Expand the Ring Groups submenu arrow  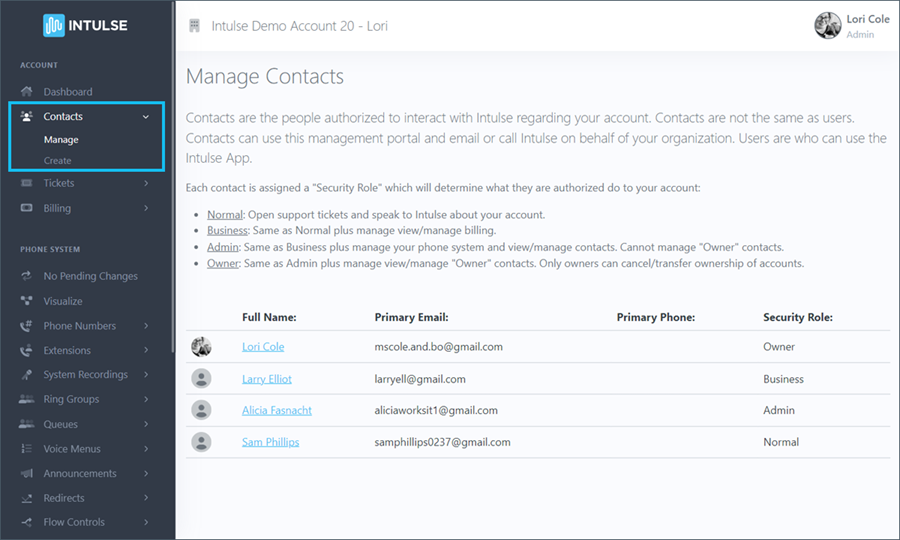[x=146, y=399]
